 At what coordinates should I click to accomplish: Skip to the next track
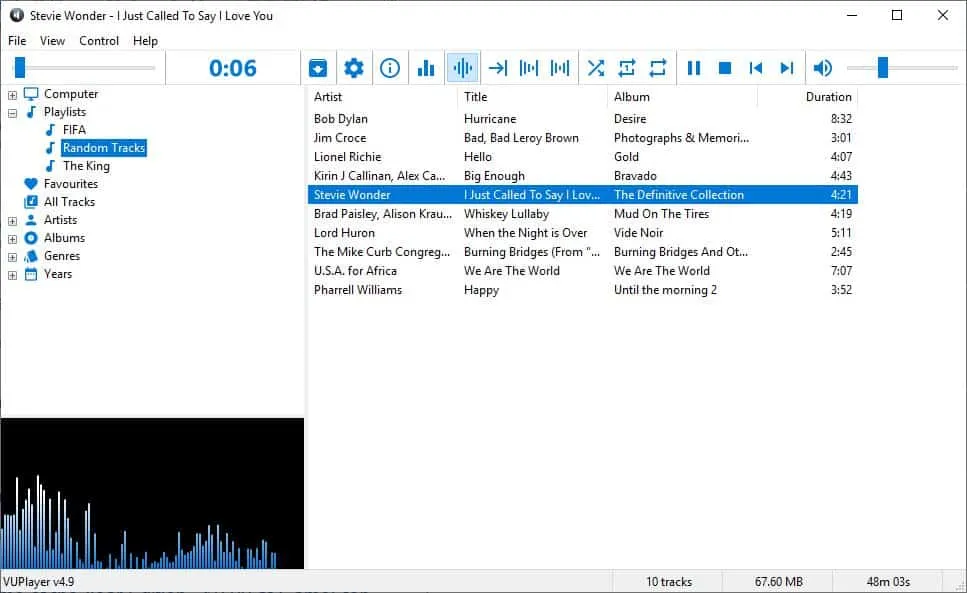coord(787,68)
